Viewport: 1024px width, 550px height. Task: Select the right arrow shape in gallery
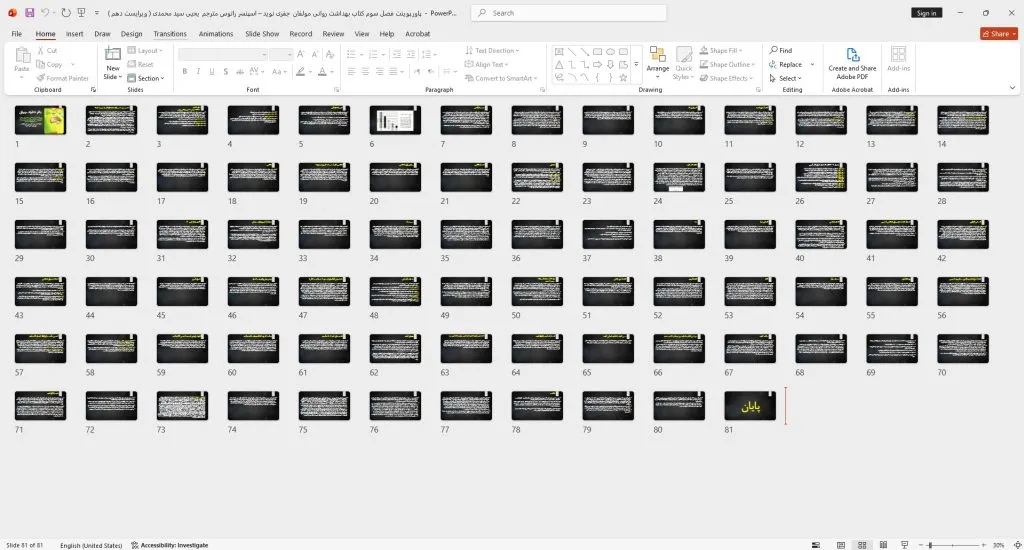point(597,64)
